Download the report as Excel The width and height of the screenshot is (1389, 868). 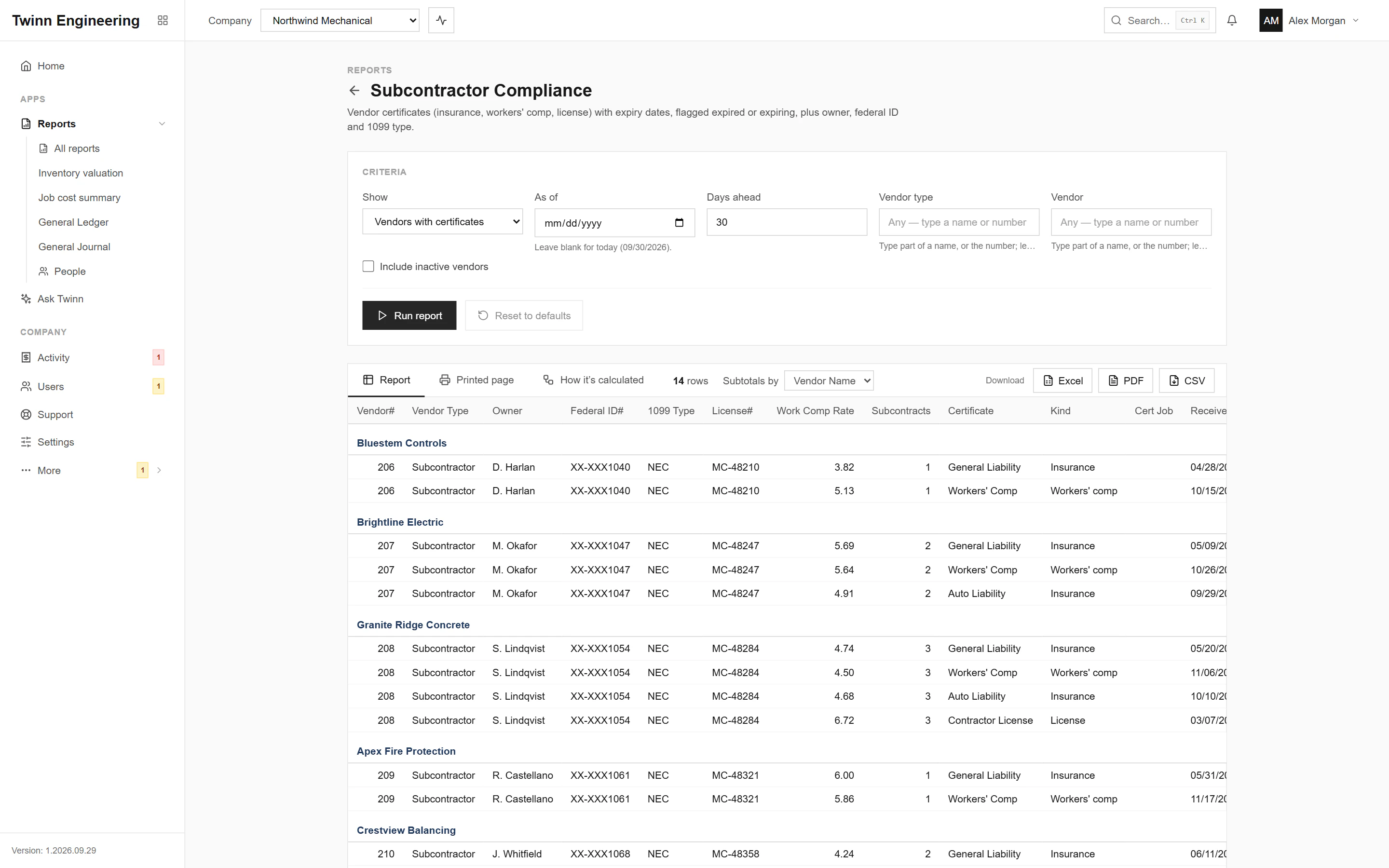1062,380
